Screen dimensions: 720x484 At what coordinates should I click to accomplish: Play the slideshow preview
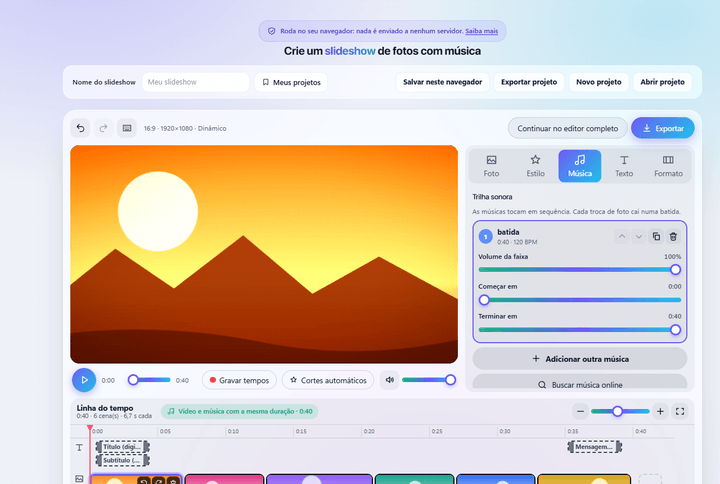(84, 380)
